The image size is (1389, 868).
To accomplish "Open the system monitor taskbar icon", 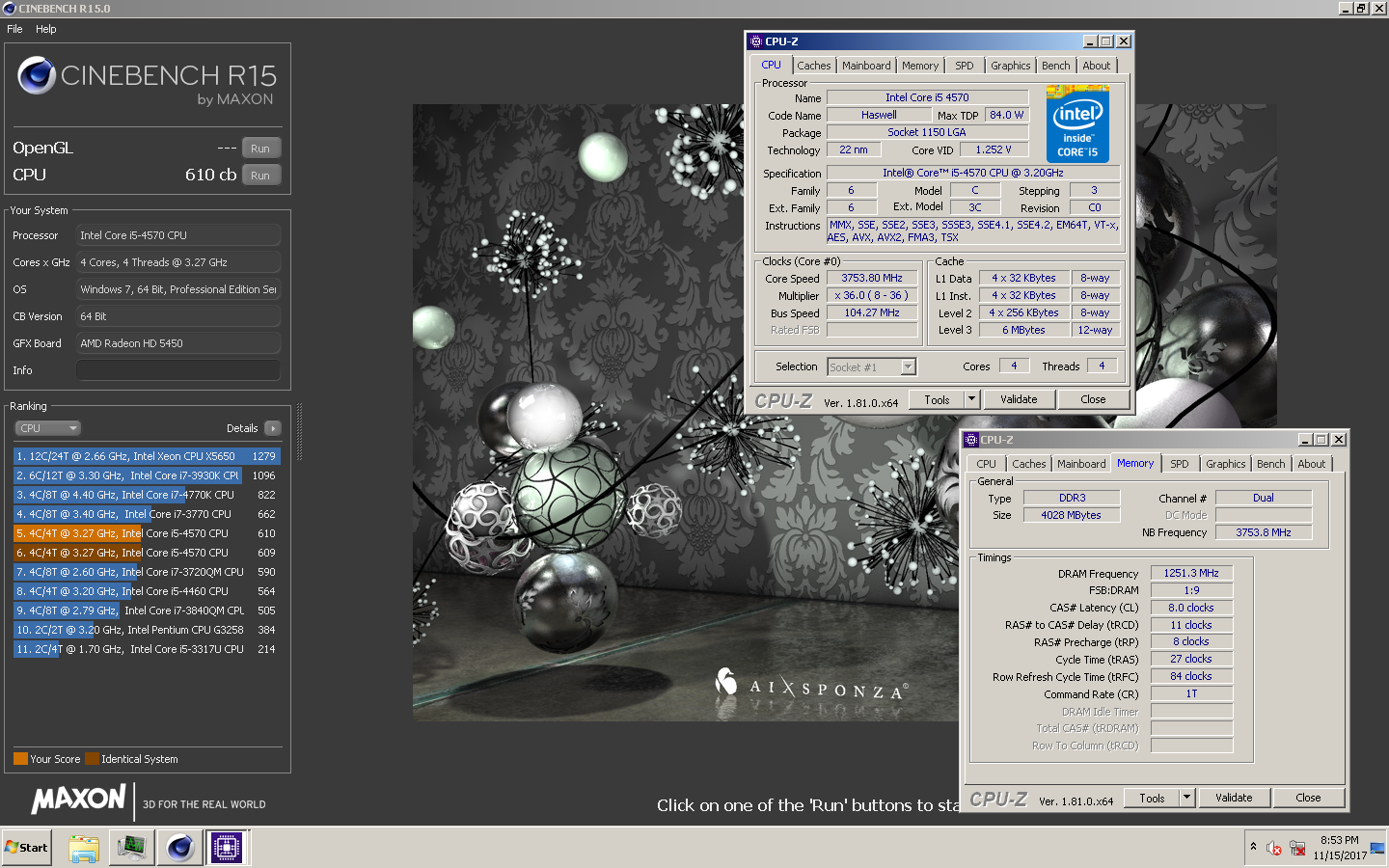I will (131, 848).
